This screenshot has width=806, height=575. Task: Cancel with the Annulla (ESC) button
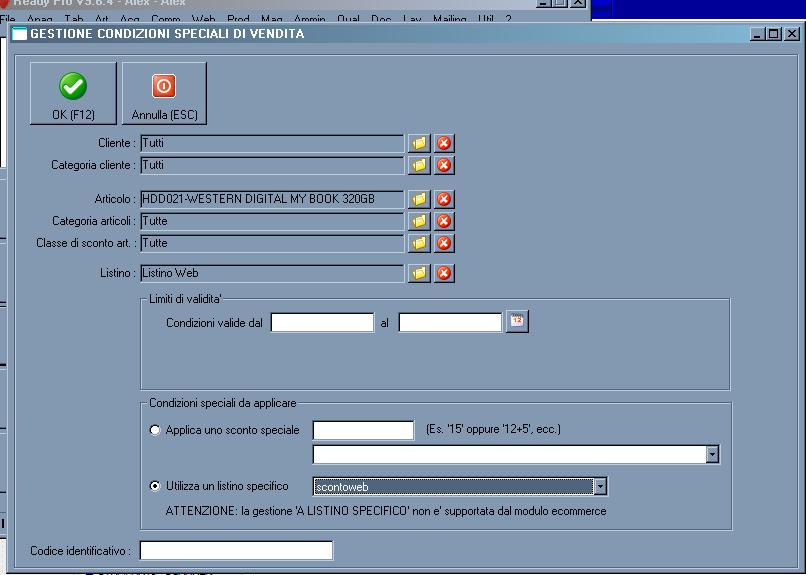pos(164,94)
